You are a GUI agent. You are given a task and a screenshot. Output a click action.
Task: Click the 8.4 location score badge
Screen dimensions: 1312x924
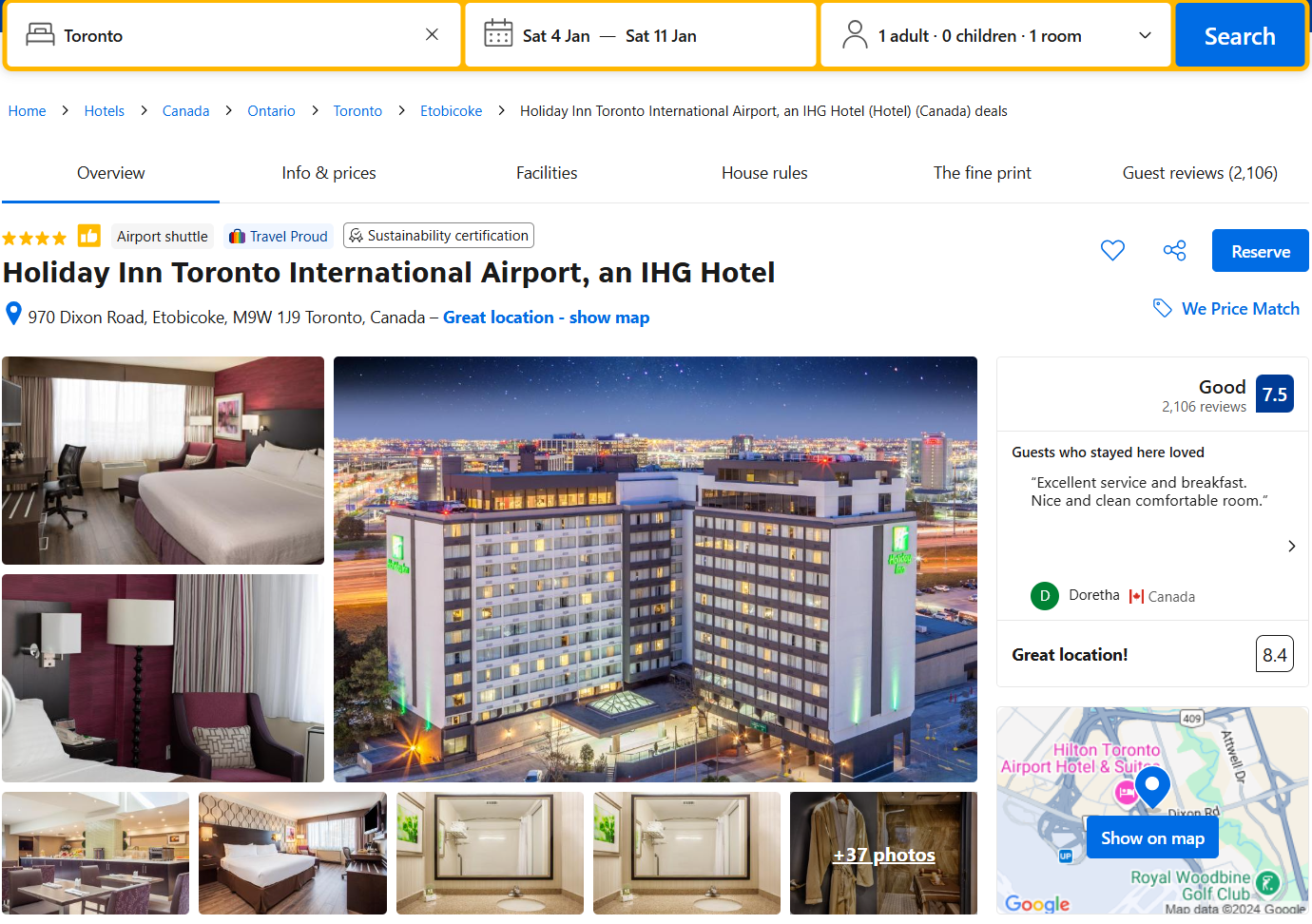[x=1274, y=654]
